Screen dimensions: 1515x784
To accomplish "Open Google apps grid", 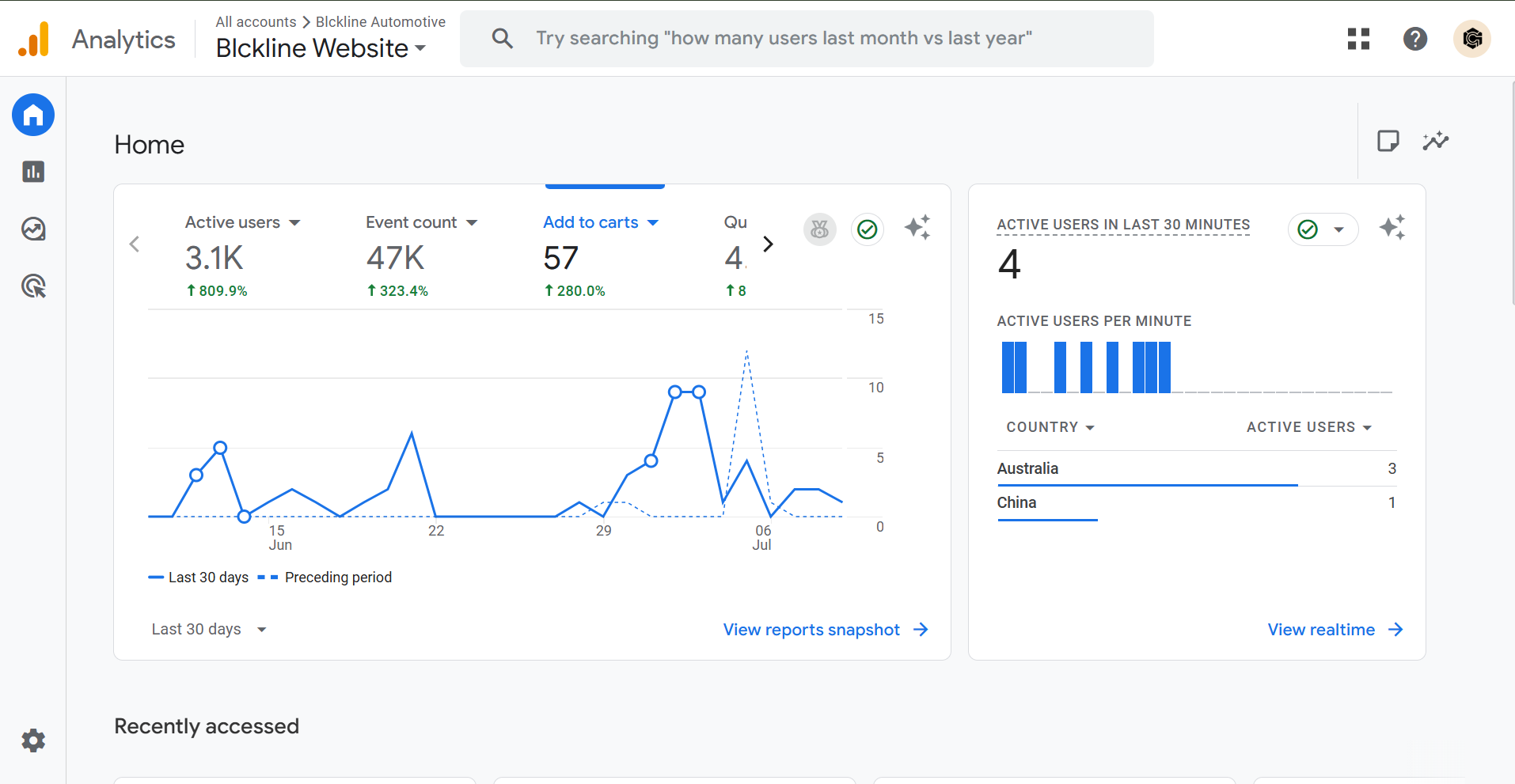I will (x=1358, y=39).
